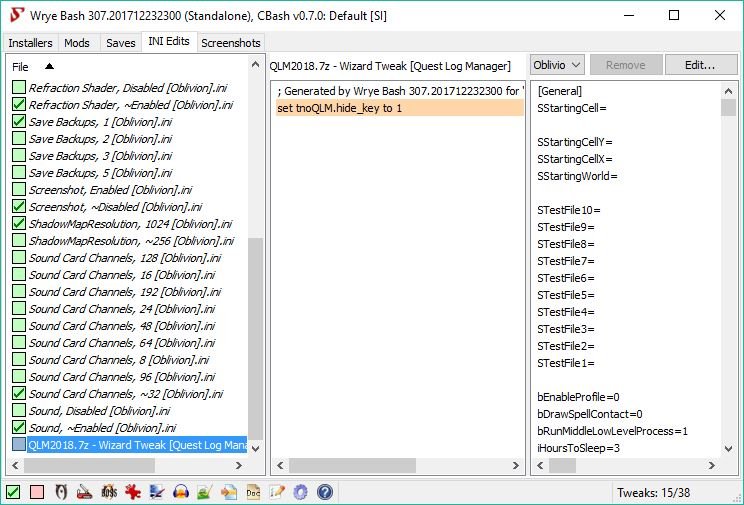This screenshot has width=744, height=505.
Task: Check Refraction Shader, Disabled tweak checkbox
Action: tap(19, 87)
